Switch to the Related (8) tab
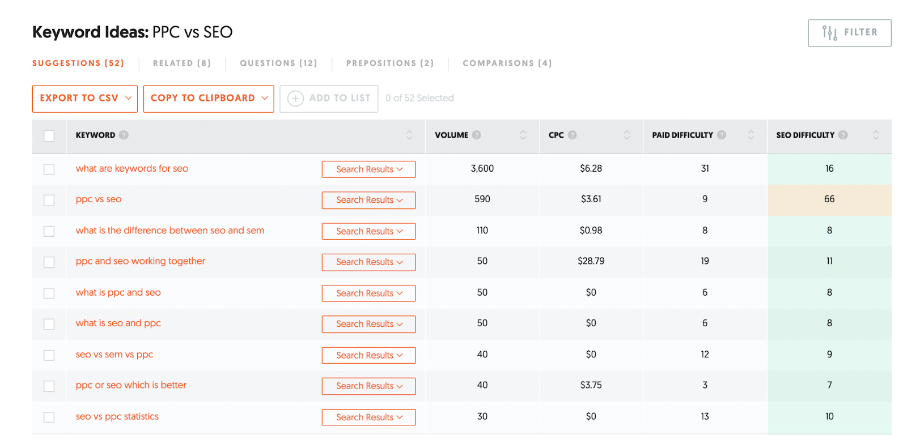Screen dimensions: 908x447 coord(181,63)
